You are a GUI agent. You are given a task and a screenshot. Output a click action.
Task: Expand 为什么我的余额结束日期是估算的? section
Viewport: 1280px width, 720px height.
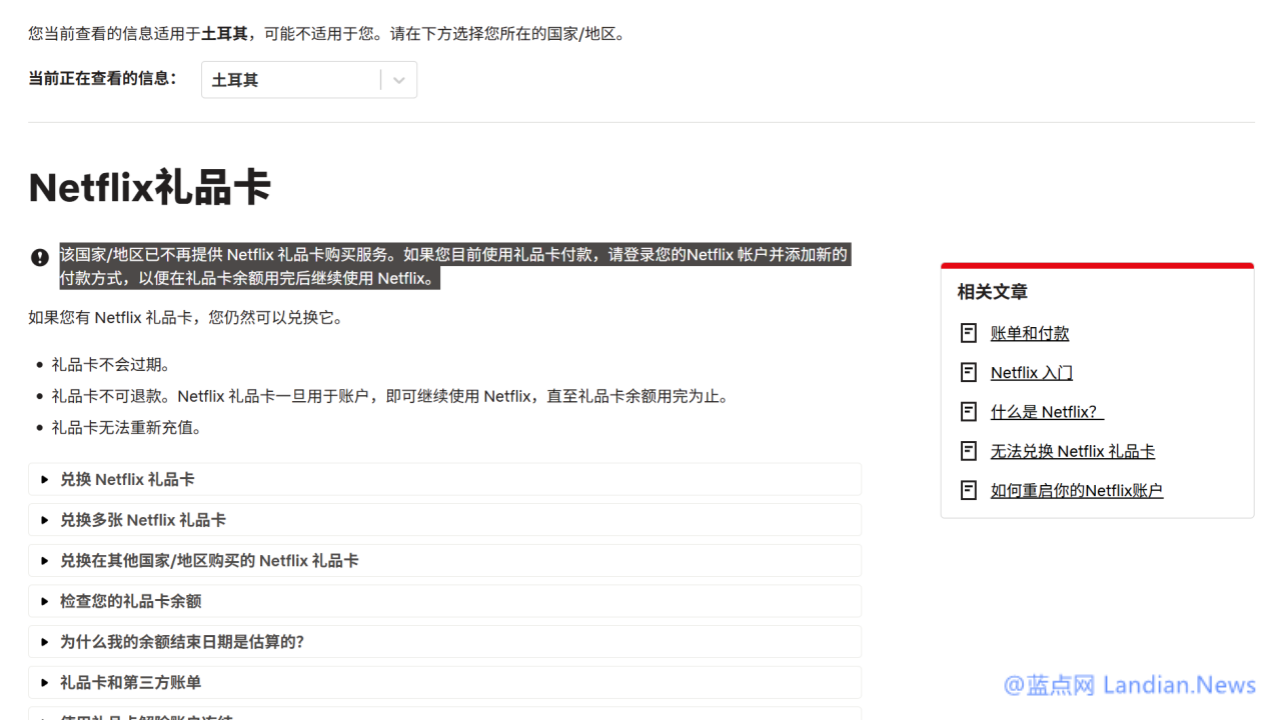pos(445,642)
